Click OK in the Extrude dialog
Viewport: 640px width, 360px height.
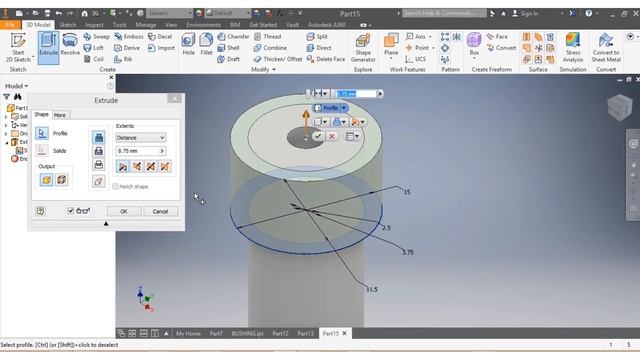(124, 211)
